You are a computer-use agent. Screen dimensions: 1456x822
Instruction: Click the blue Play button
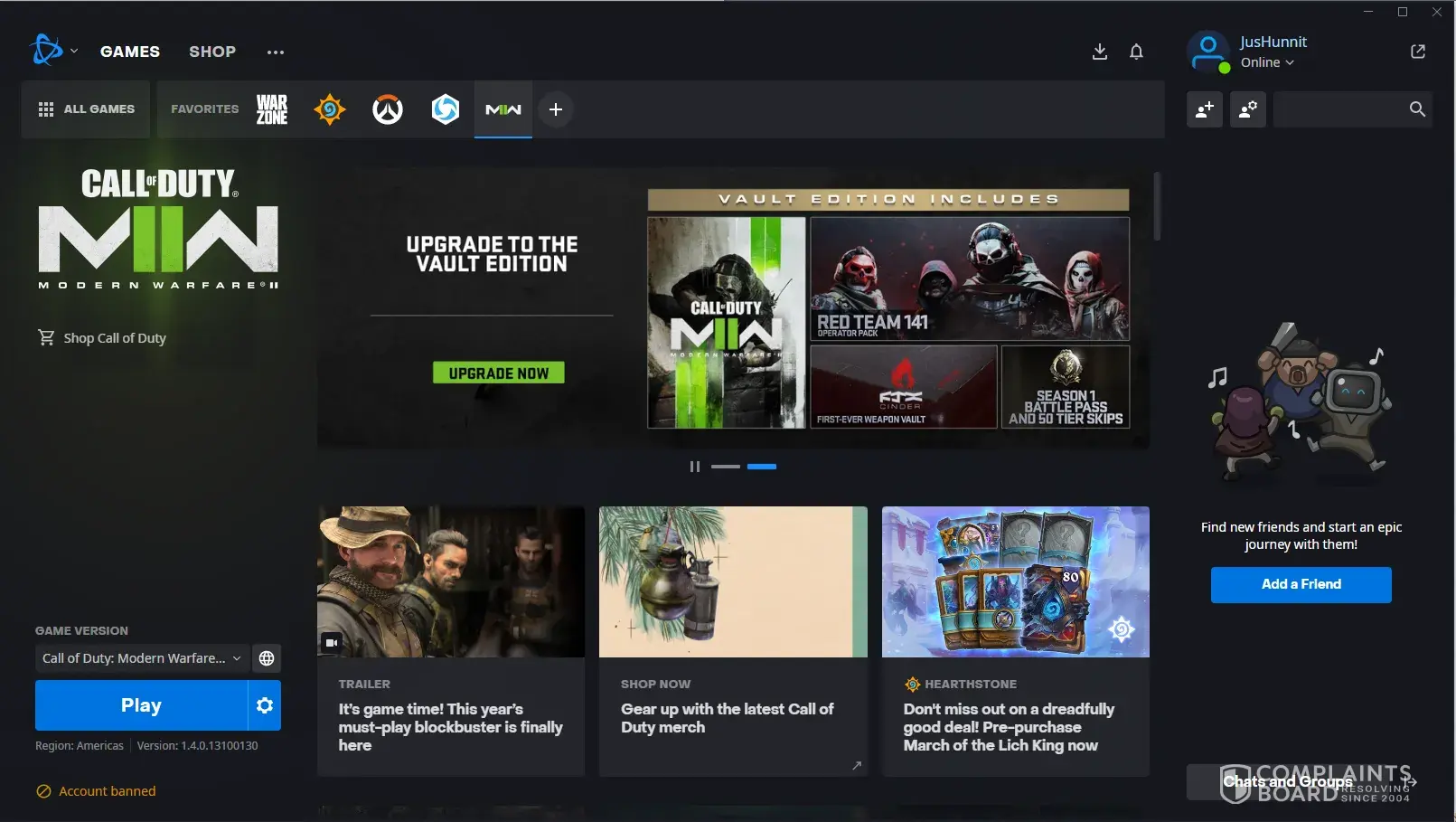click(141, 705)
